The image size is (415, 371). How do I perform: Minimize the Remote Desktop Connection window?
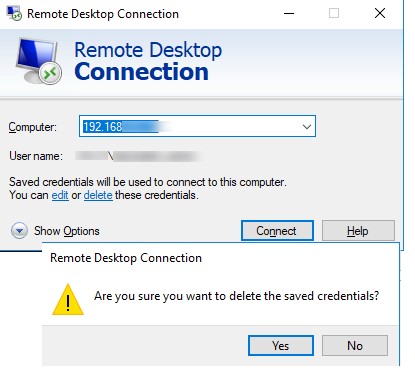(289, 14)
